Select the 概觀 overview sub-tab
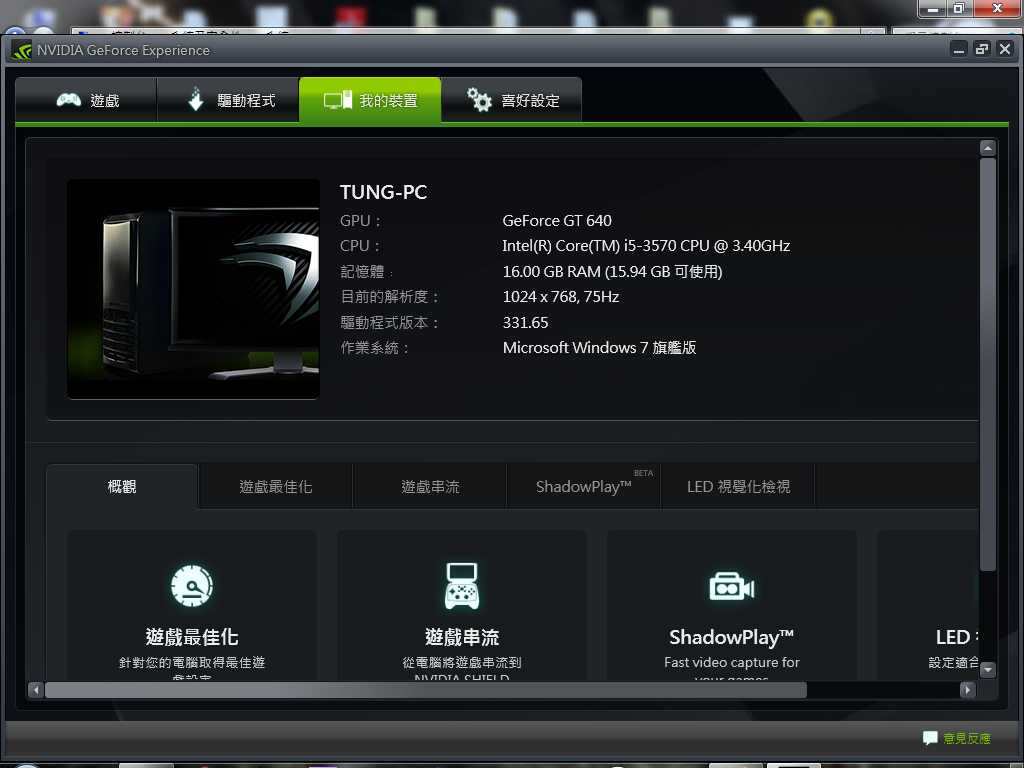The height and width of the screenshot is (768, 1024). pos(122,487)
